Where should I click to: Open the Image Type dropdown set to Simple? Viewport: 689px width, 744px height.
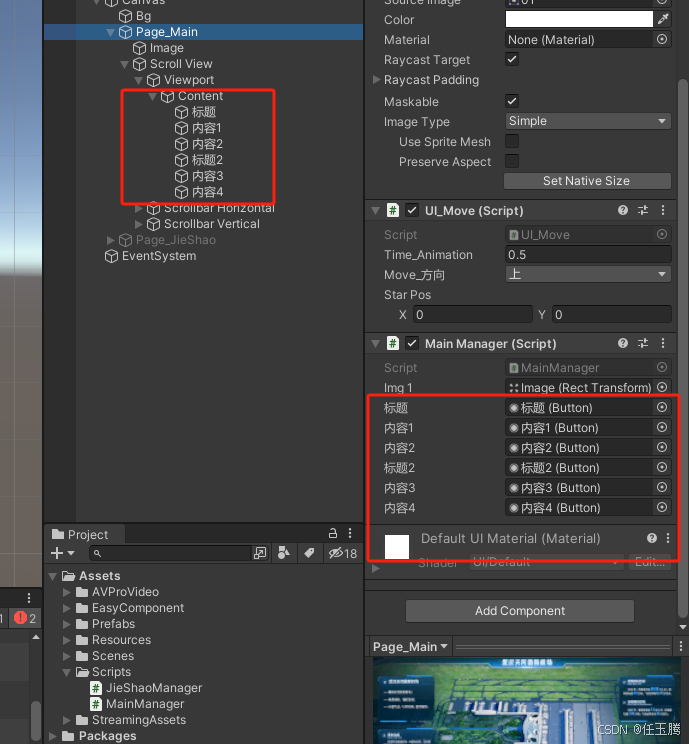click(x=588, y=121)
